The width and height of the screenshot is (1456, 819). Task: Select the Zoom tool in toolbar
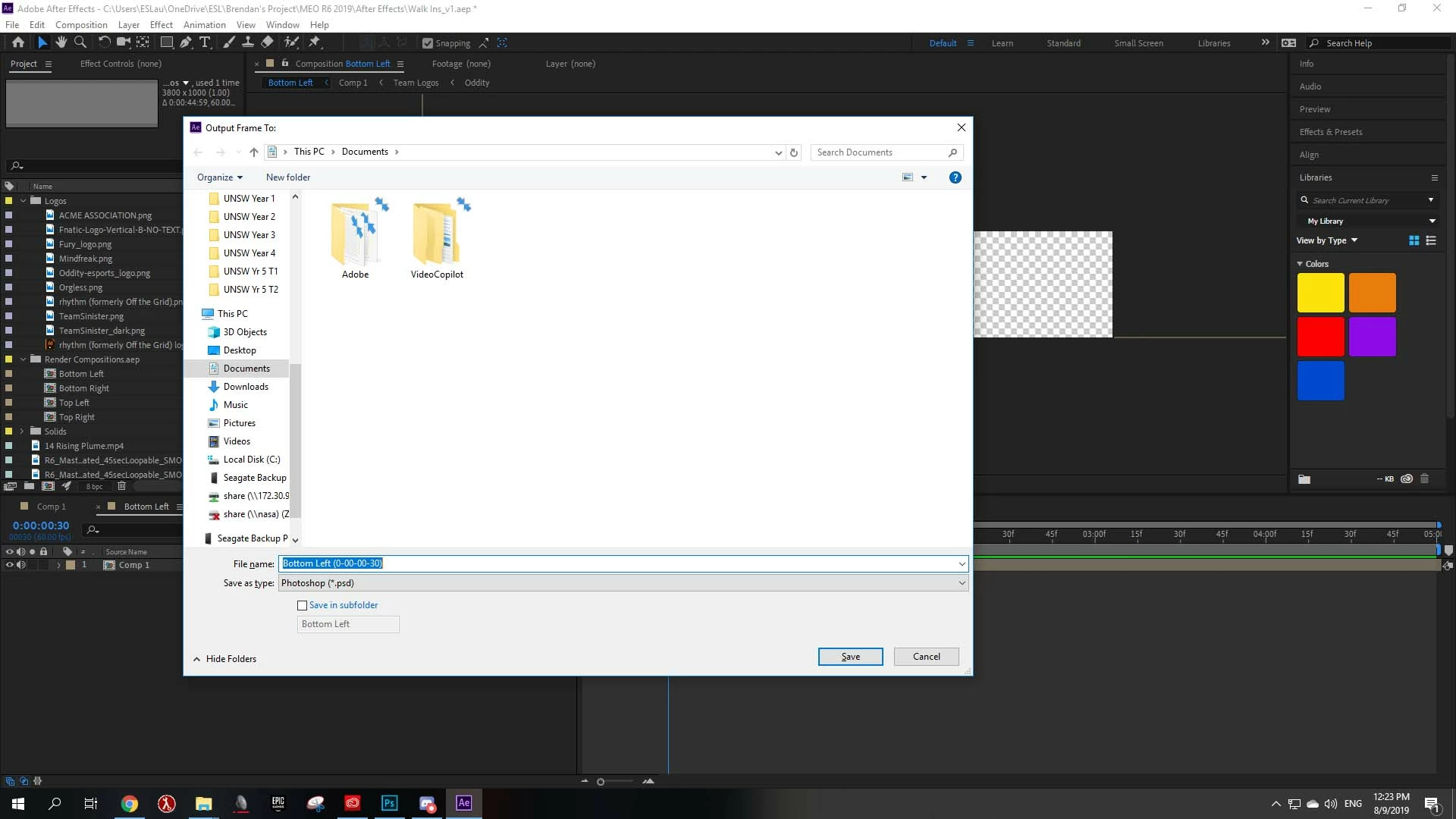pos(80,42)
